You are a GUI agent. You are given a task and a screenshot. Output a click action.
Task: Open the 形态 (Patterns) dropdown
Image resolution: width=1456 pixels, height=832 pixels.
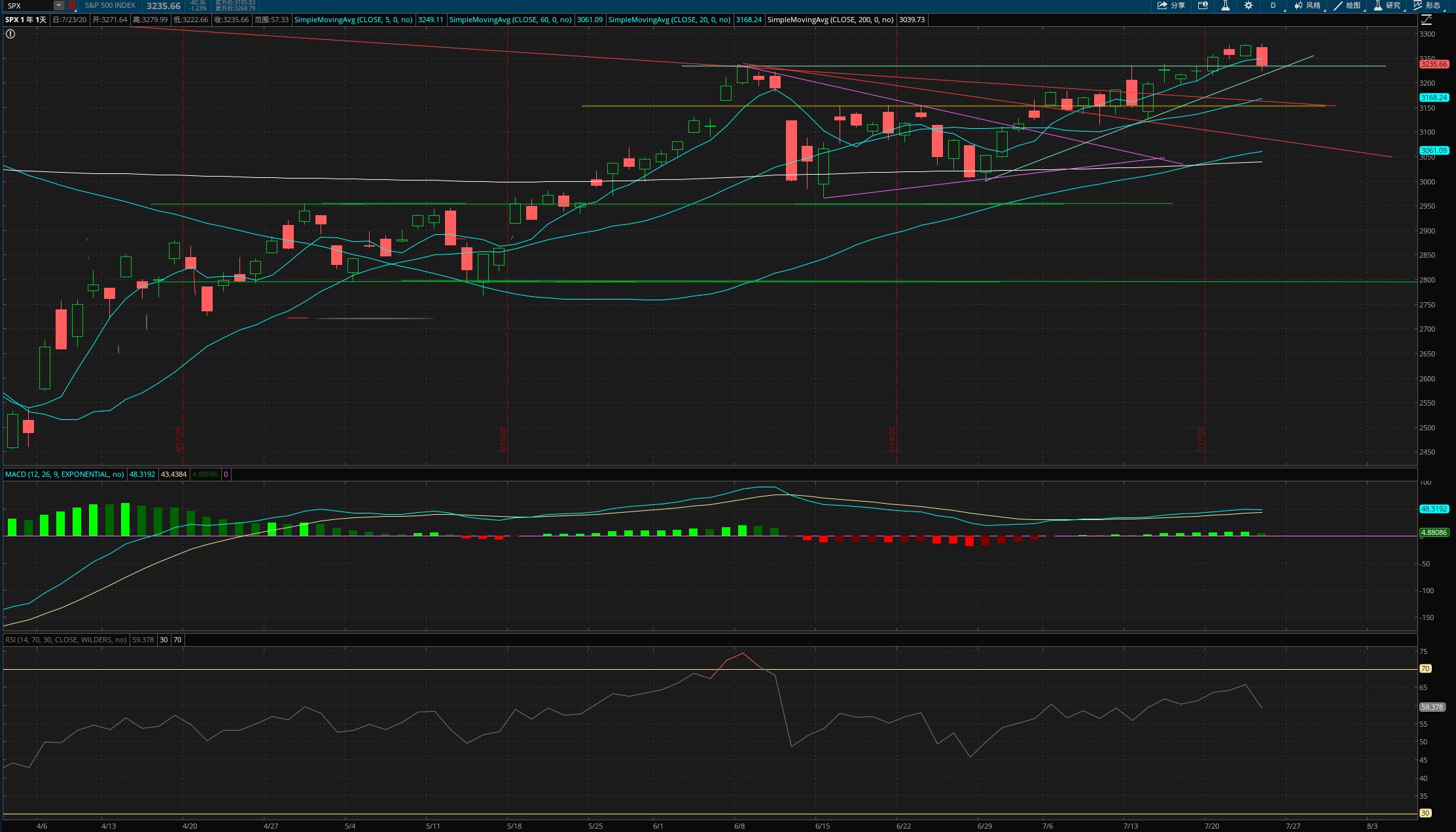(x=1428, y=5)
